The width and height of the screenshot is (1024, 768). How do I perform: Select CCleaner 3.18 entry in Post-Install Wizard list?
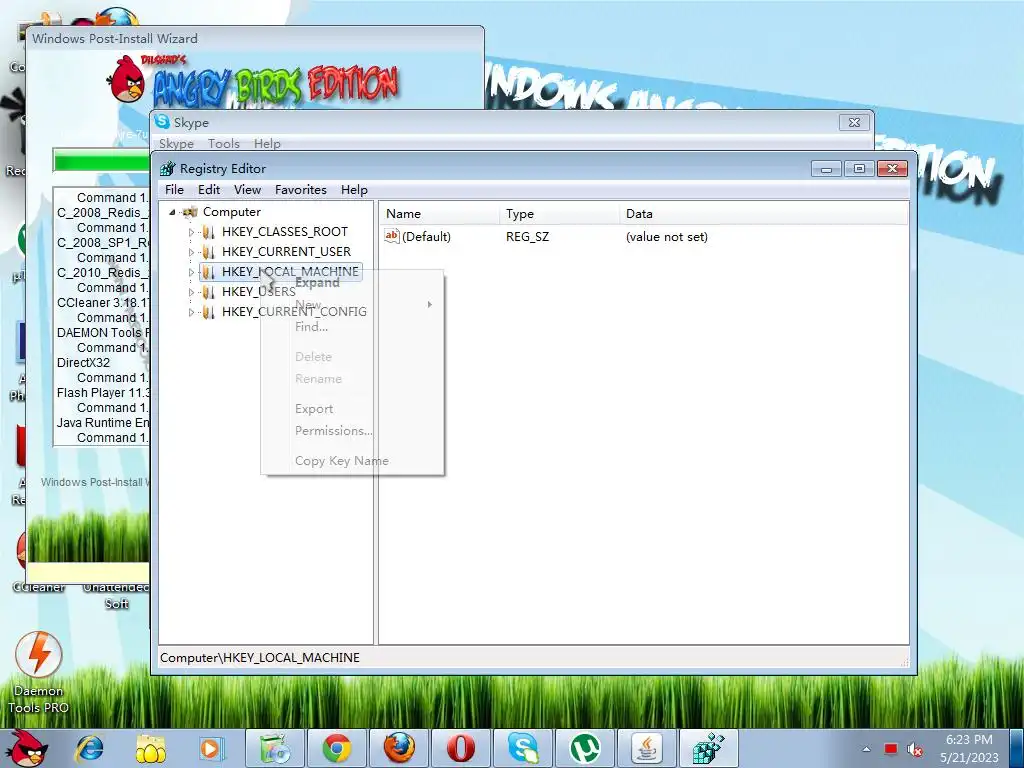103,302
